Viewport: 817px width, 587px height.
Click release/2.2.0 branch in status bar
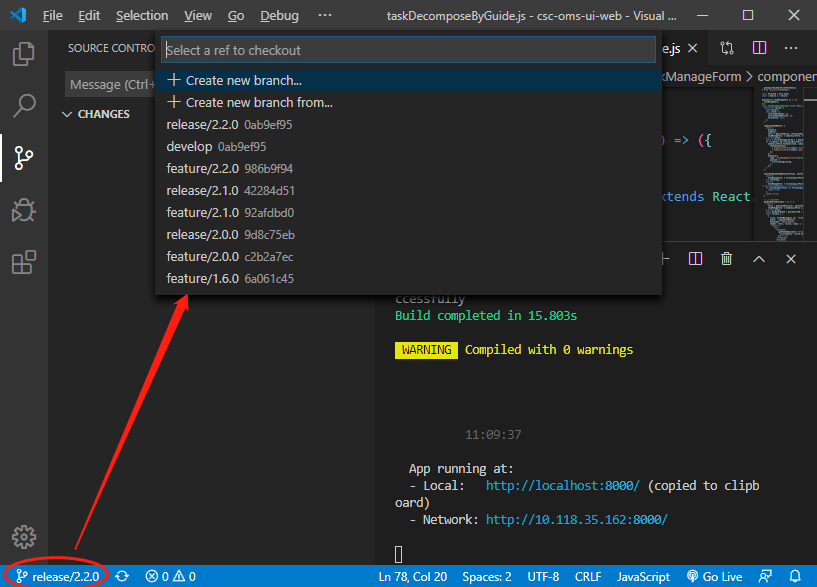57,576
